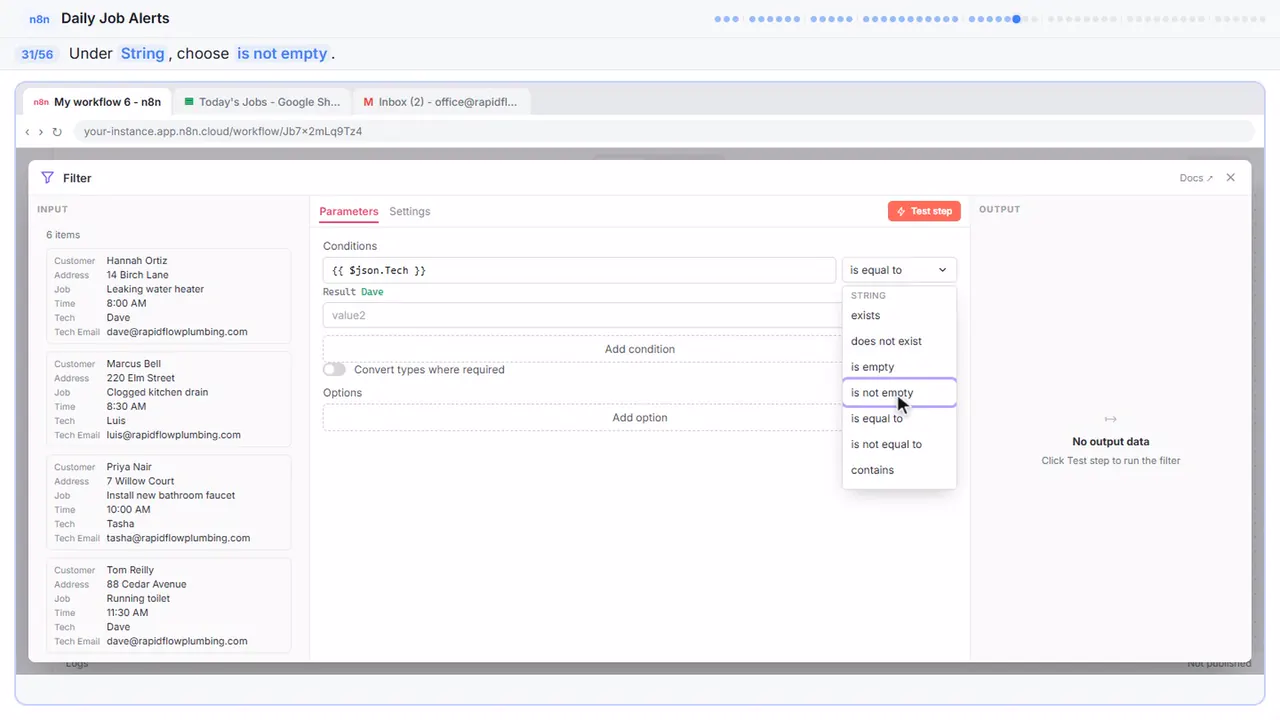Click the {{ $json.Tech }} expression field
Viewport: 1280px width, 720px height.
point(579,270)
